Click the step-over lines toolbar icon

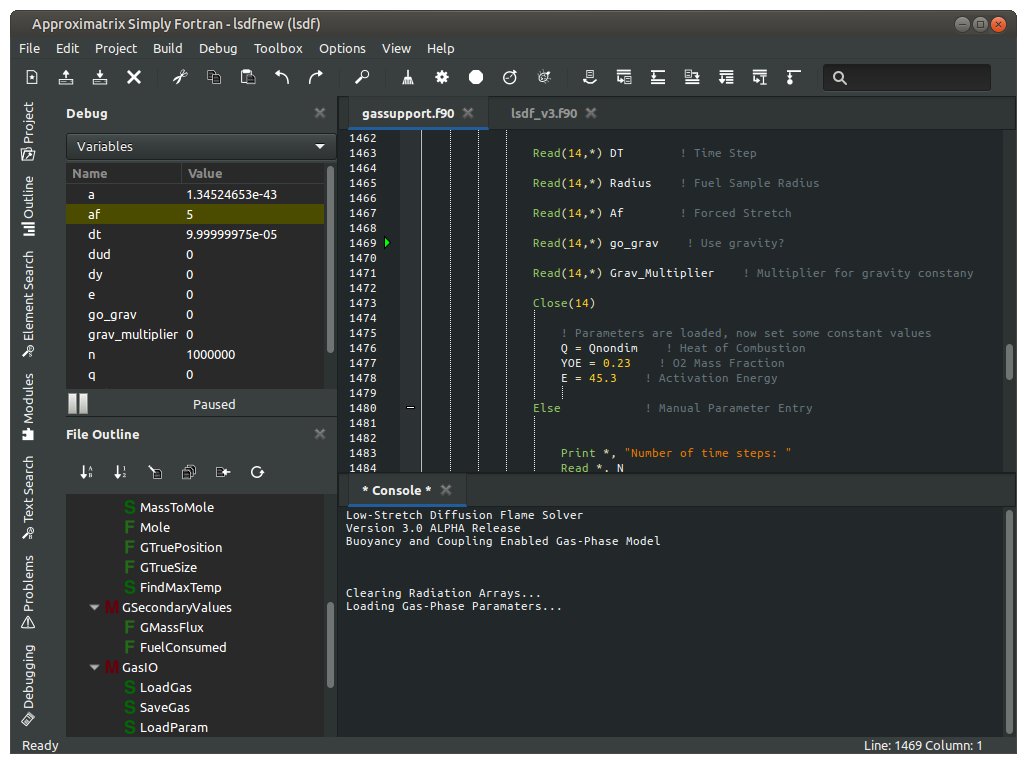658,77
